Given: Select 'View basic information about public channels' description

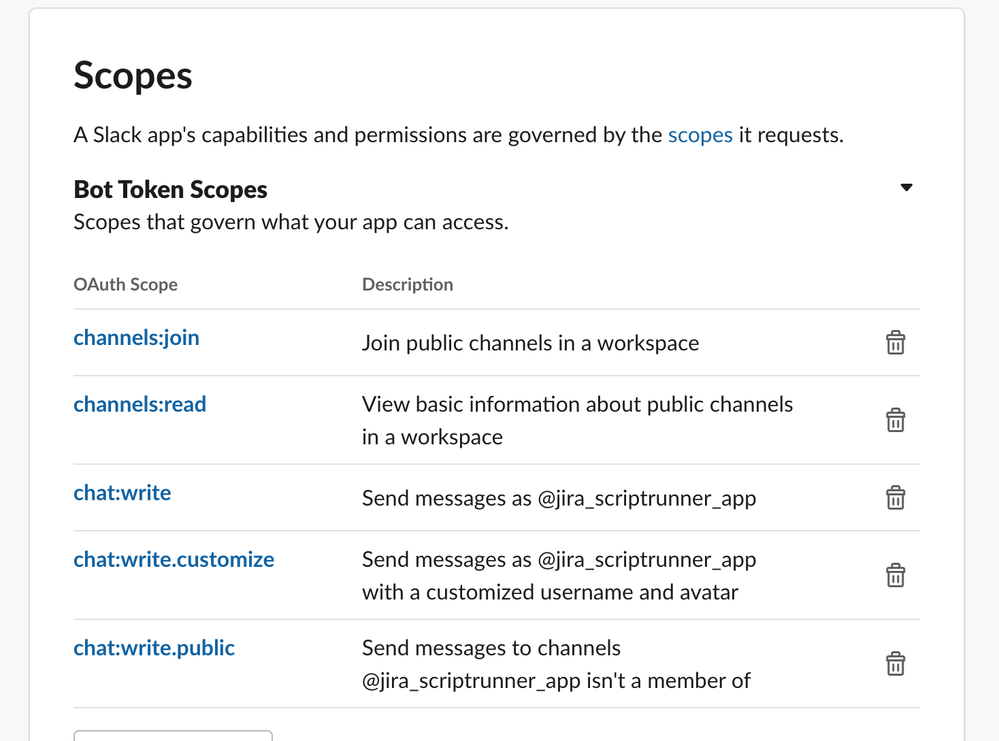Looking at the screenshot, I should 577,405.
